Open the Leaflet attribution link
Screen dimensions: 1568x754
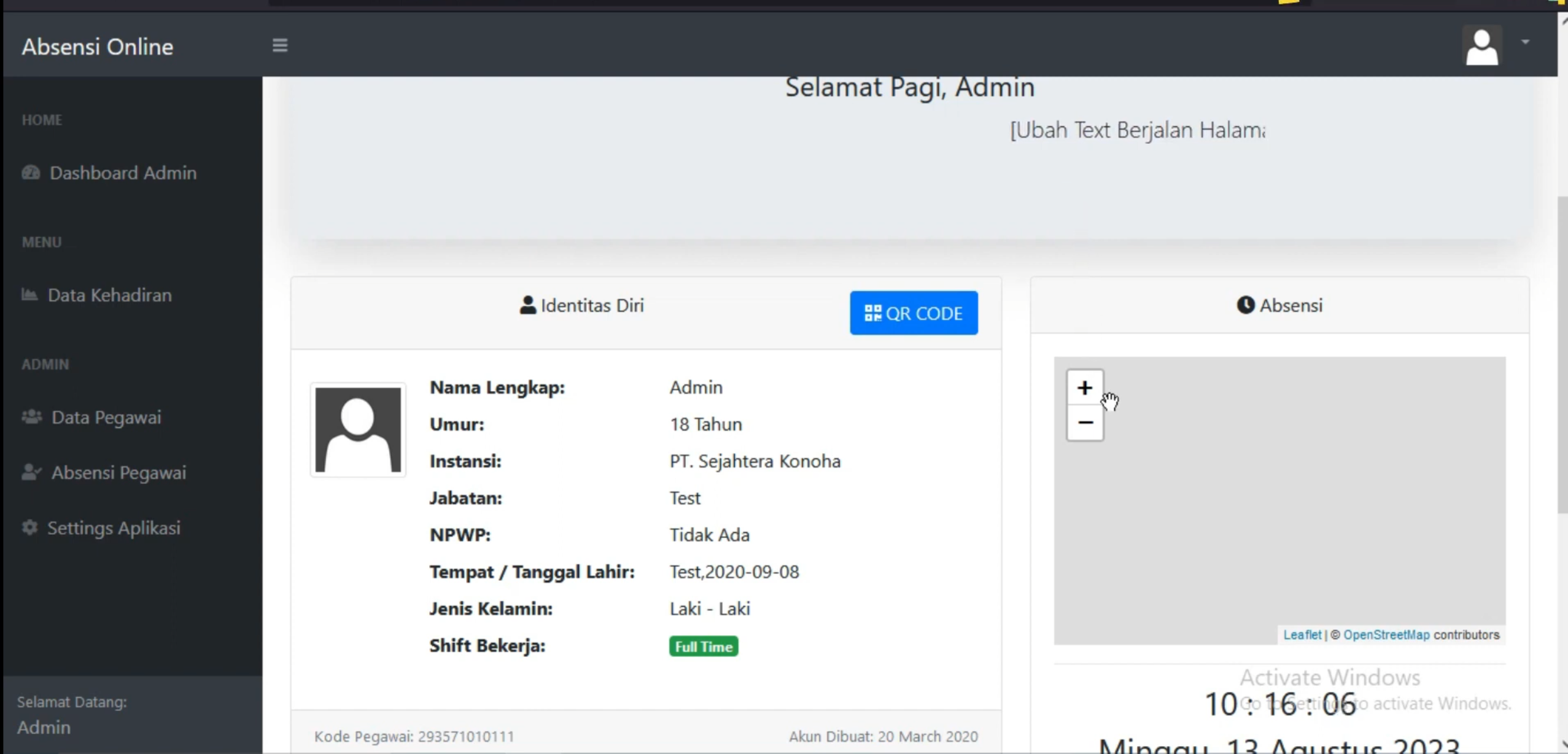tap(1302, 635)
